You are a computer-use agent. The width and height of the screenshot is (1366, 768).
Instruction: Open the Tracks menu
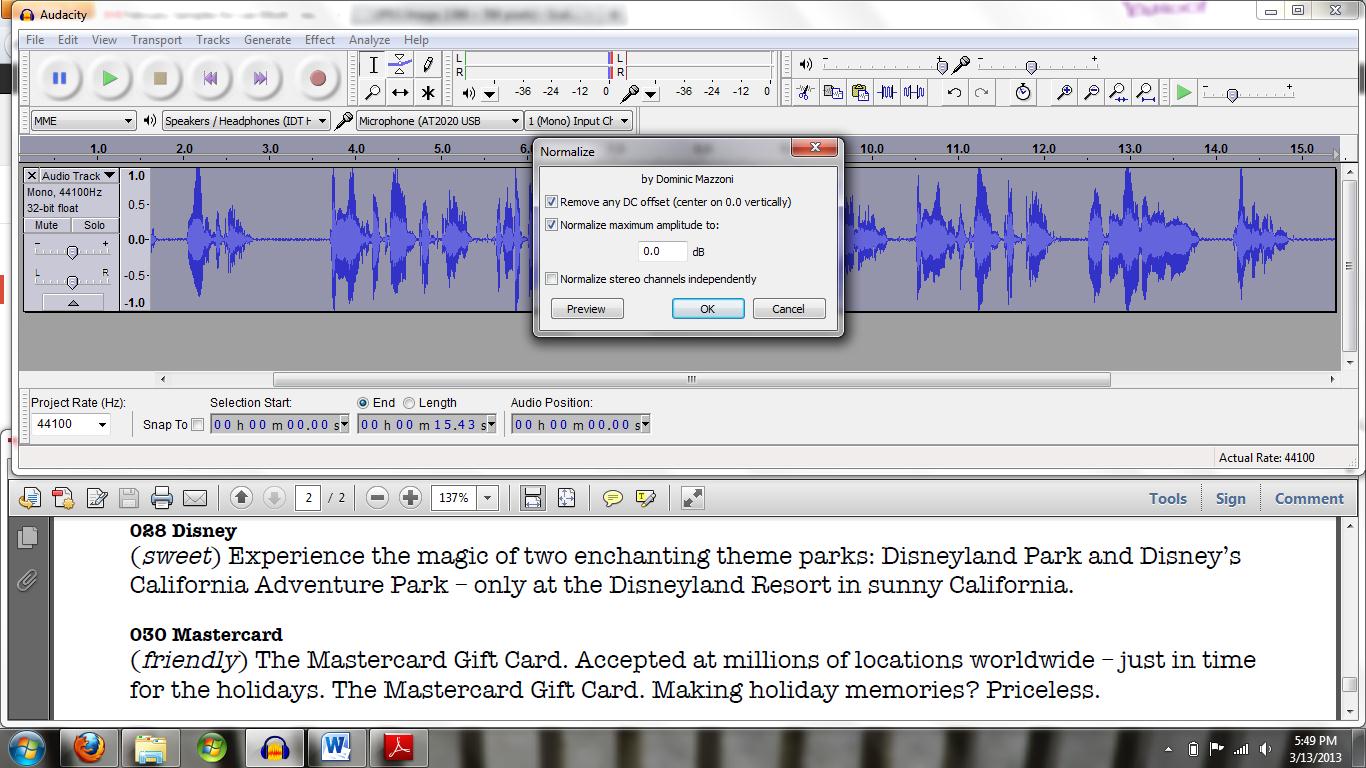click(213, 40)
